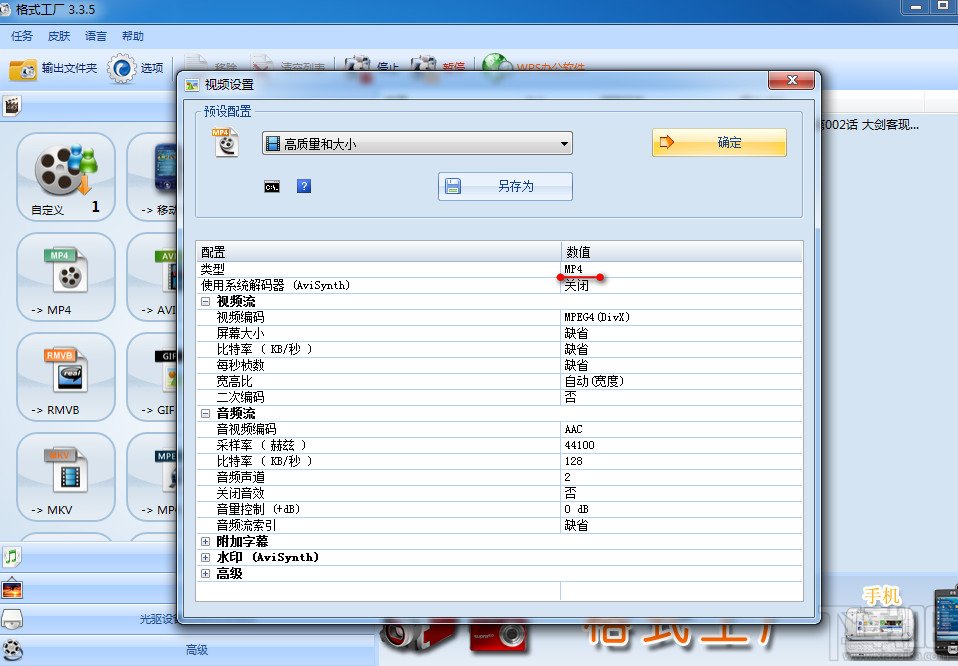Click the 屏幕大小 row label

240,333
